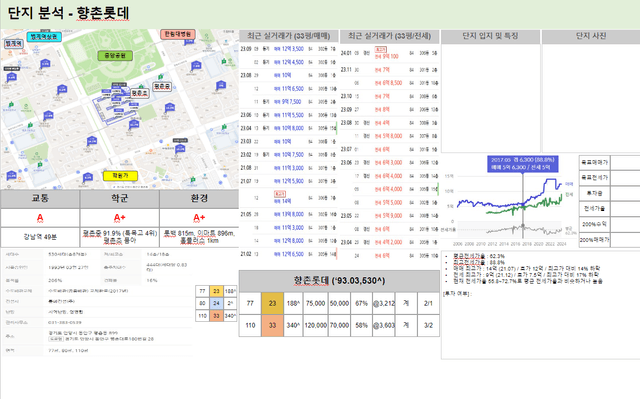
Task: Click the 범계역 station label on the map
Action: (x=13, y=44)
